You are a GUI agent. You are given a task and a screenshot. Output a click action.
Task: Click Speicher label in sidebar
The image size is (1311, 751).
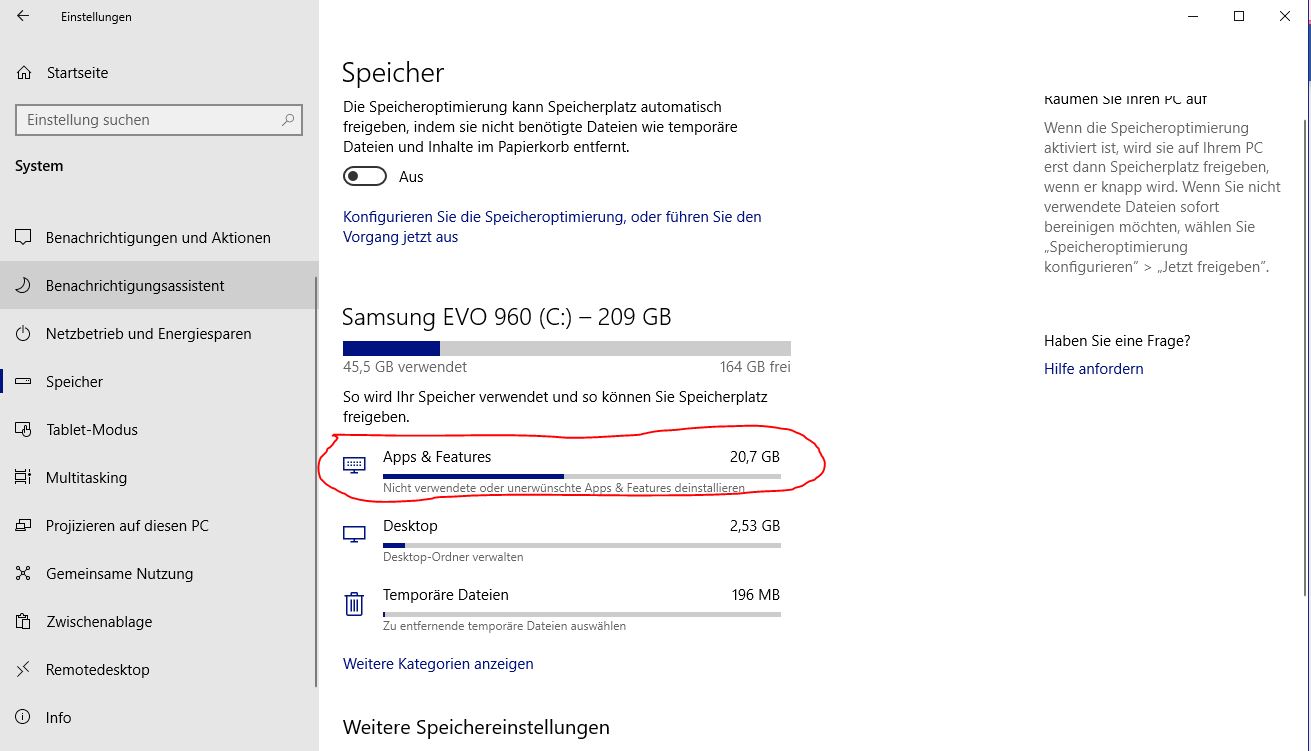74,382
